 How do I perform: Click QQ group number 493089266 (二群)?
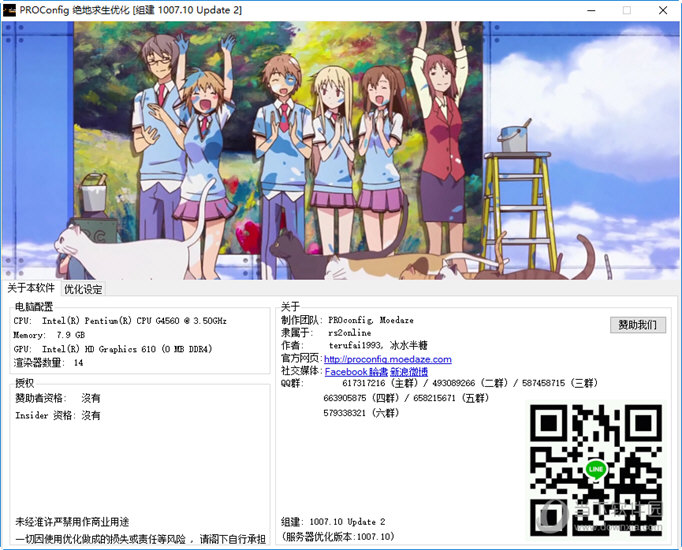coord(470,383)
